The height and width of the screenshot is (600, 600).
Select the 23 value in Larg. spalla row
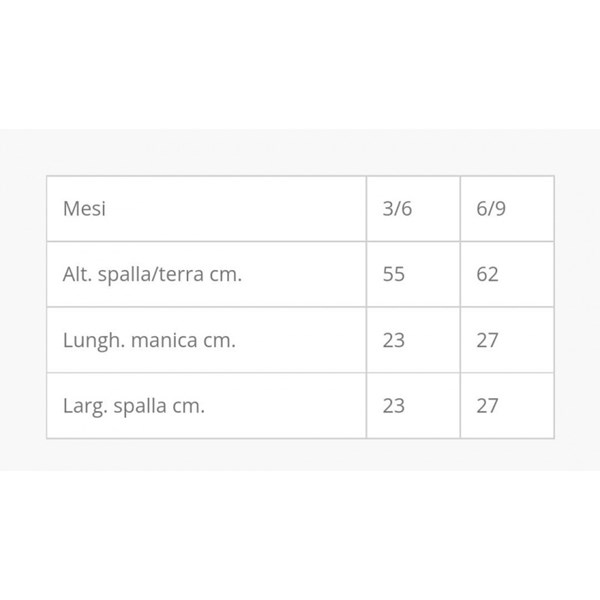(x=394, y=406)
